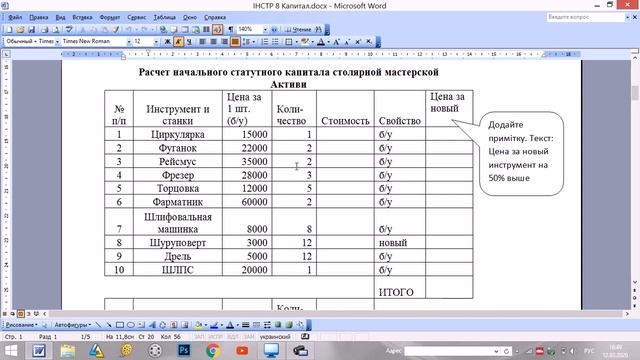Click the Open folder icon
The width and height of the screenshot is (640, 360).
[x=20, y=29]
